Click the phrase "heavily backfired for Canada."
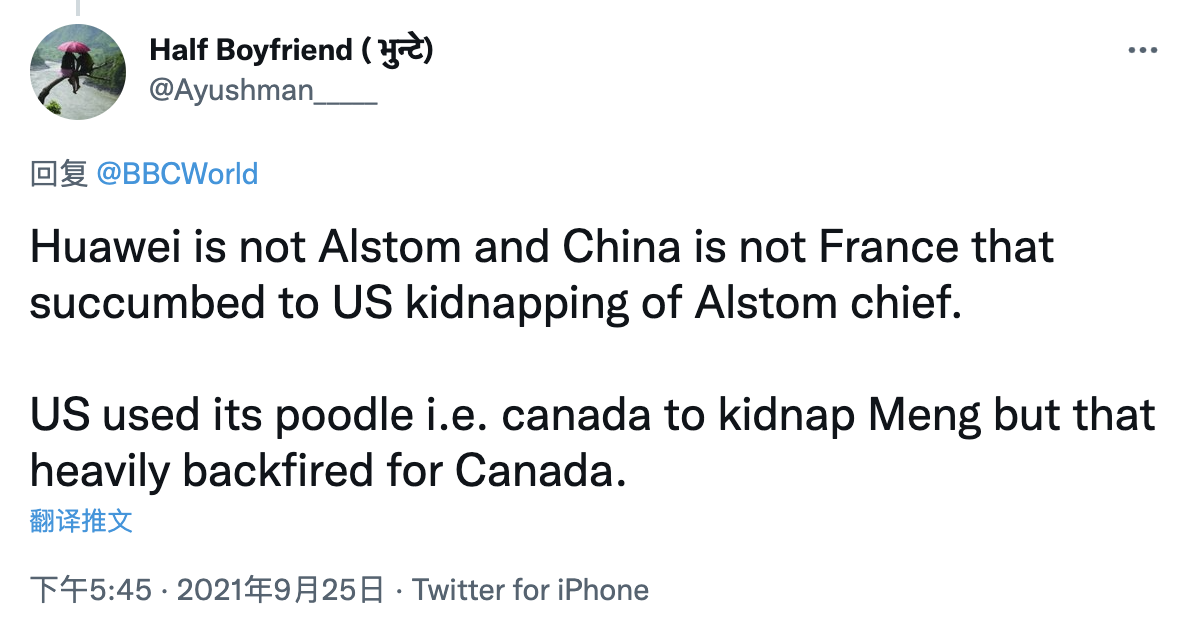This screenshot has height=636, width=1192. coord(328,471)
